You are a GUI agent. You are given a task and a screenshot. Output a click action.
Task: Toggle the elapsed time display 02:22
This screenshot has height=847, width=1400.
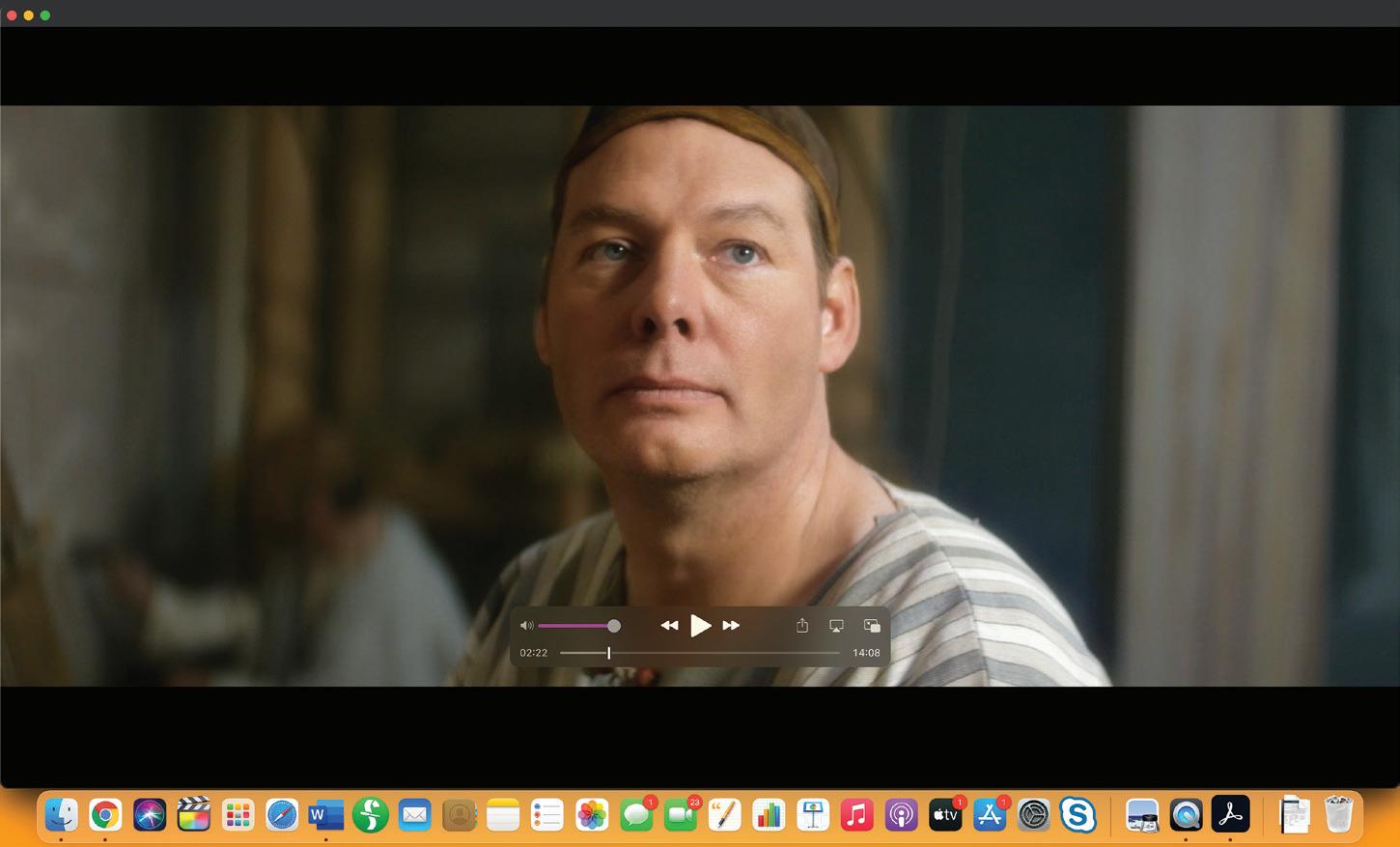tap(533, 653)
